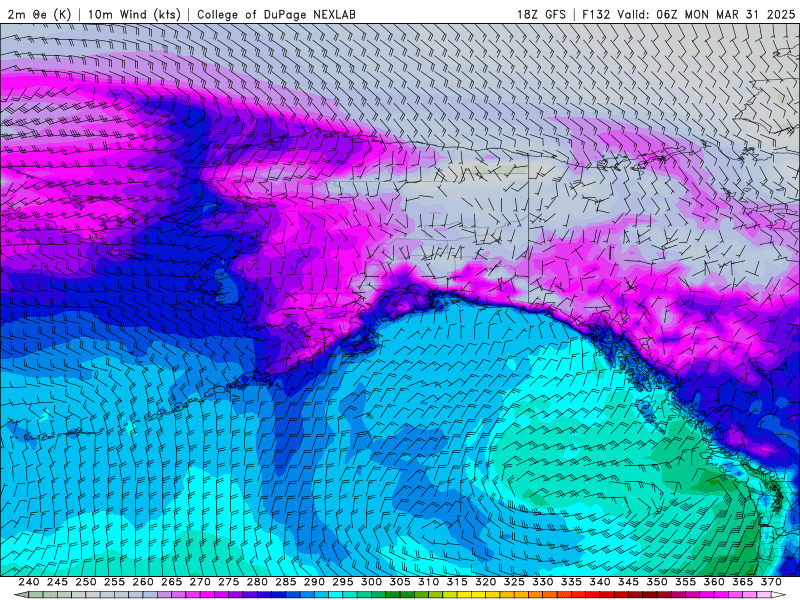Click the 260 scale label

[143, 582]
